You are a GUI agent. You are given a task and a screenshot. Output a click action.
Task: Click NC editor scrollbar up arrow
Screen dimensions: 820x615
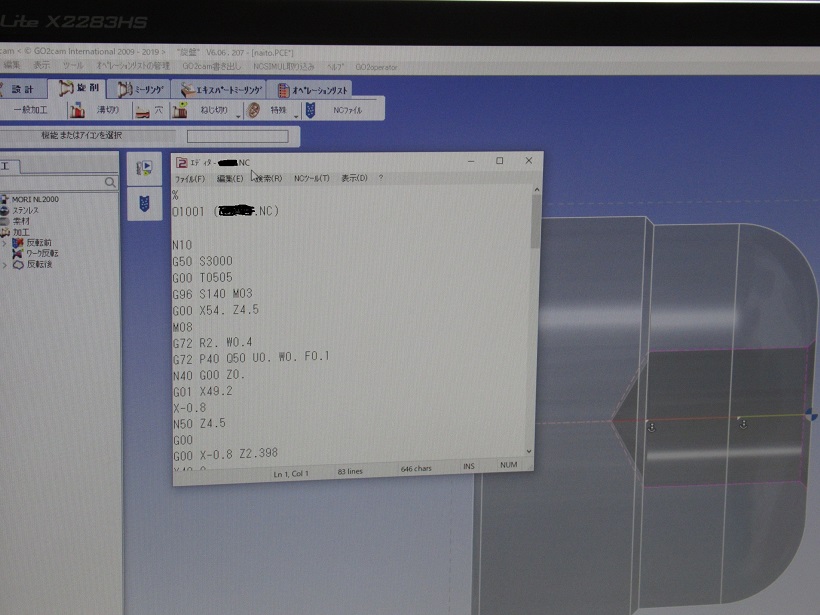(537, 189)
